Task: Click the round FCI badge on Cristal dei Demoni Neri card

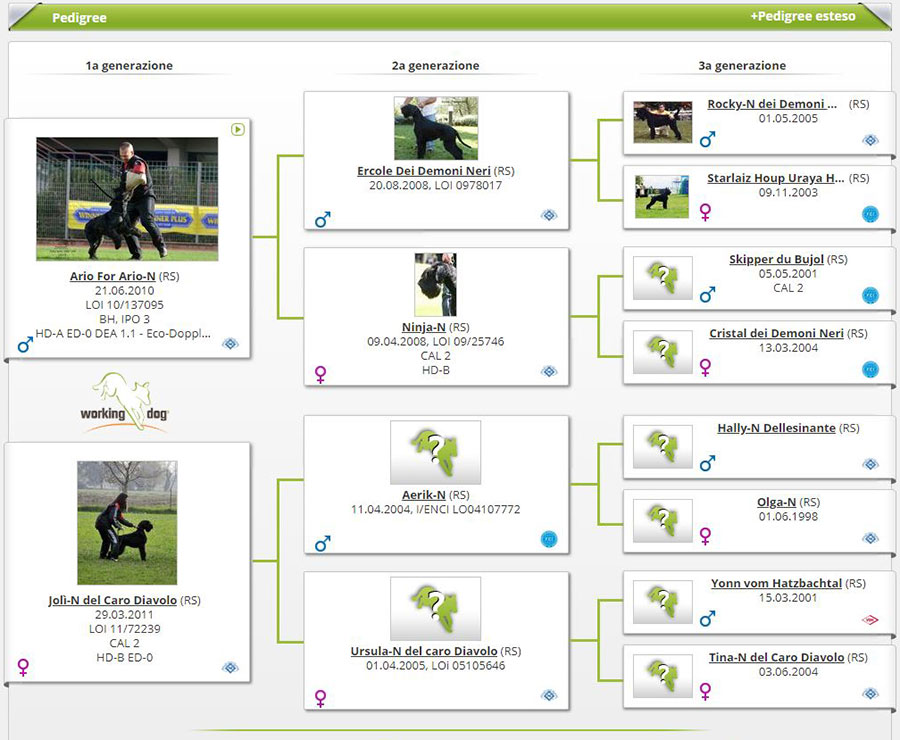Action: 870,369
